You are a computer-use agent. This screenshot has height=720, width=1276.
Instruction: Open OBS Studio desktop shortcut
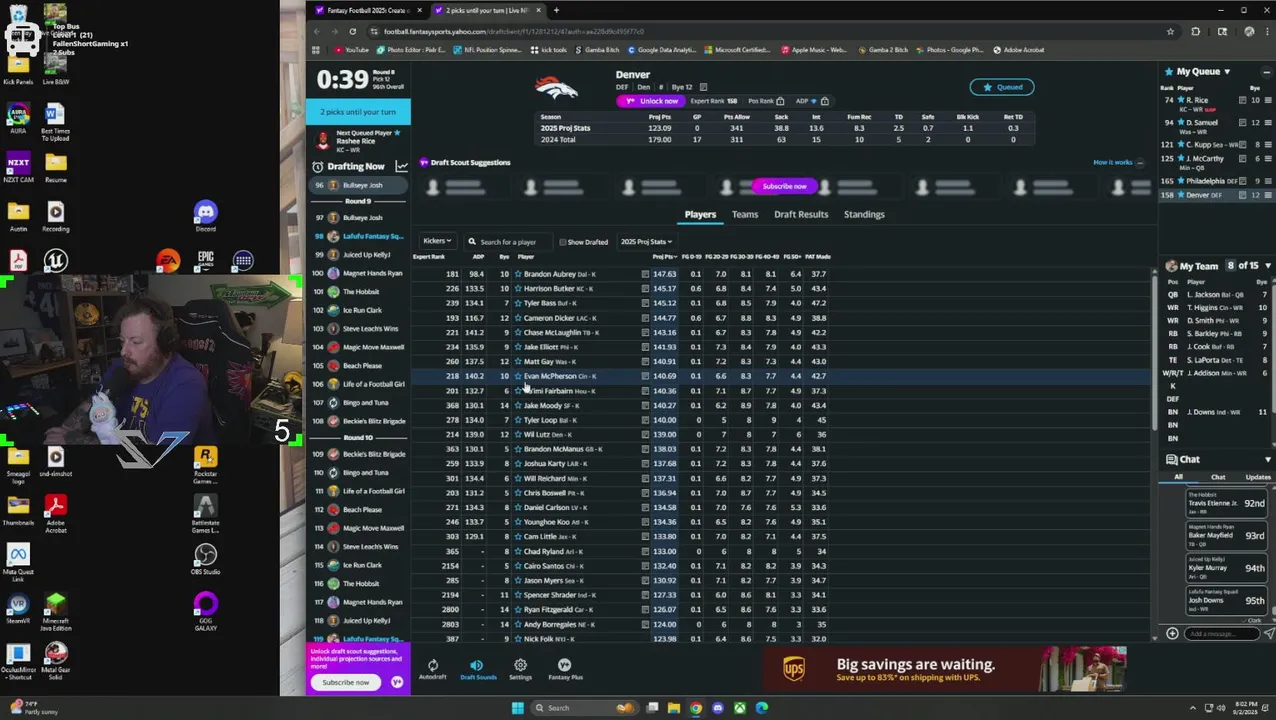click(x=205, y=559)
